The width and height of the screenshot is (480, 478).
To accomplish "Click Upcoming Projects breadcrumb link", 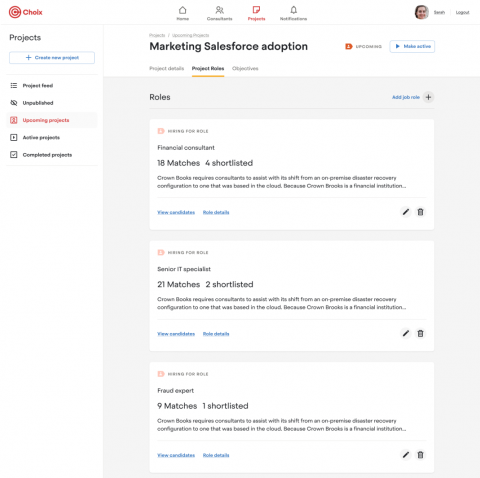I will 190,35.
